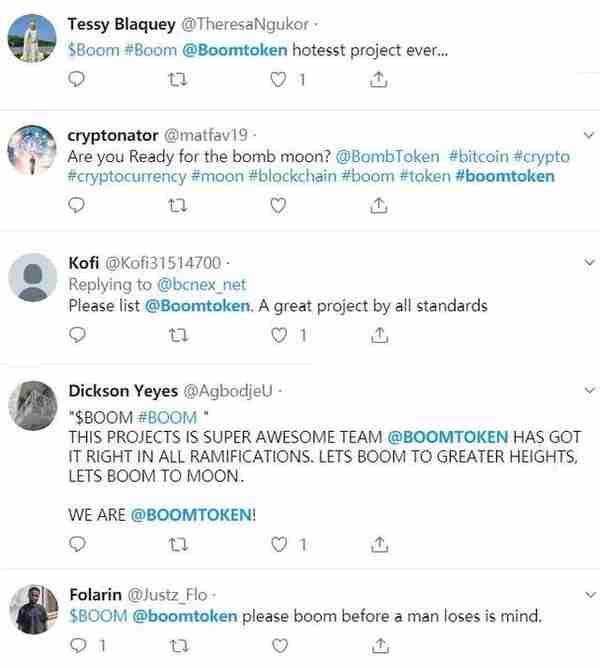Retweet Kofi's tweet

tap(178, 336)
